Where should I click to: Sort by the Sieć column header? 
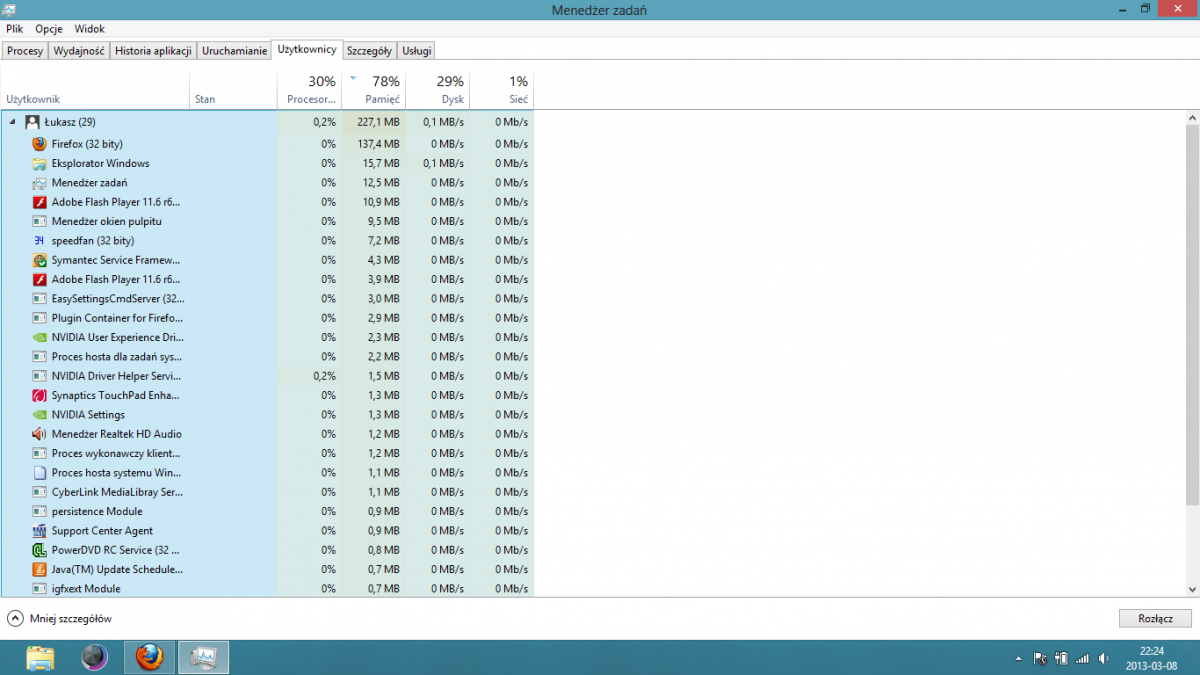coord(501,90)
